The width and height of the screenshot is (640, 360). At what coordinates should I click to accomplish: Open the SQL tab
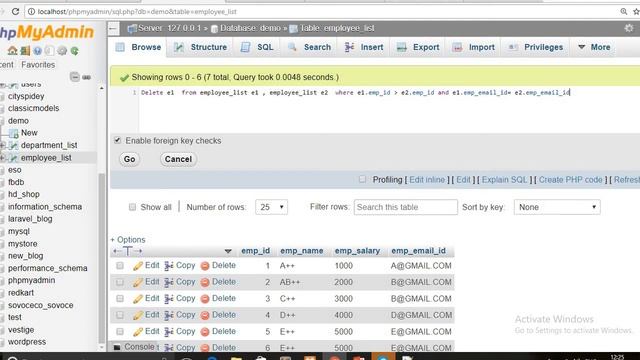tap(257, 47)
